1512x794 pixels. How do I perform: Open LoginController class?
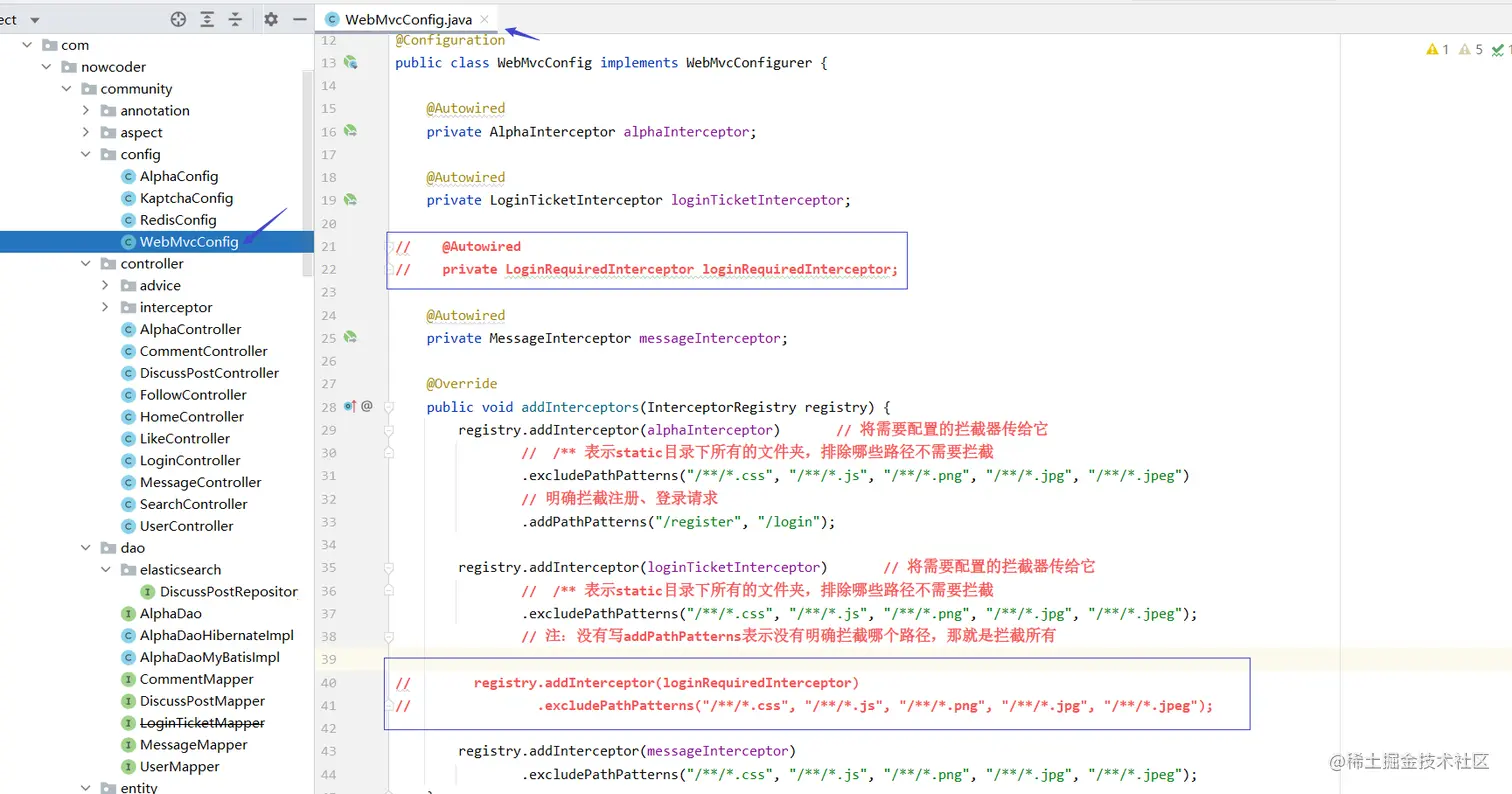[x=190, y=461]
